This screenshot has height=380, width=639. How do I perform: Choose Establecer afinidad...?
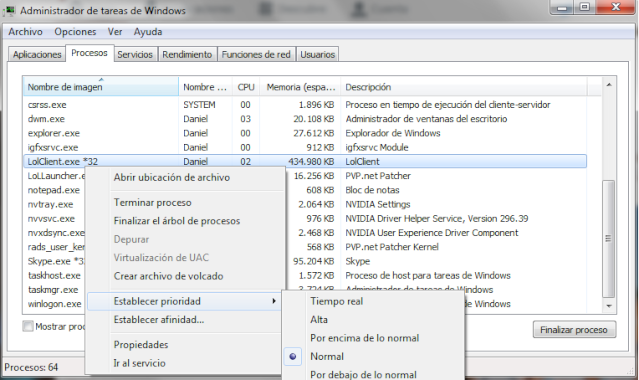(x=159, y=320)
